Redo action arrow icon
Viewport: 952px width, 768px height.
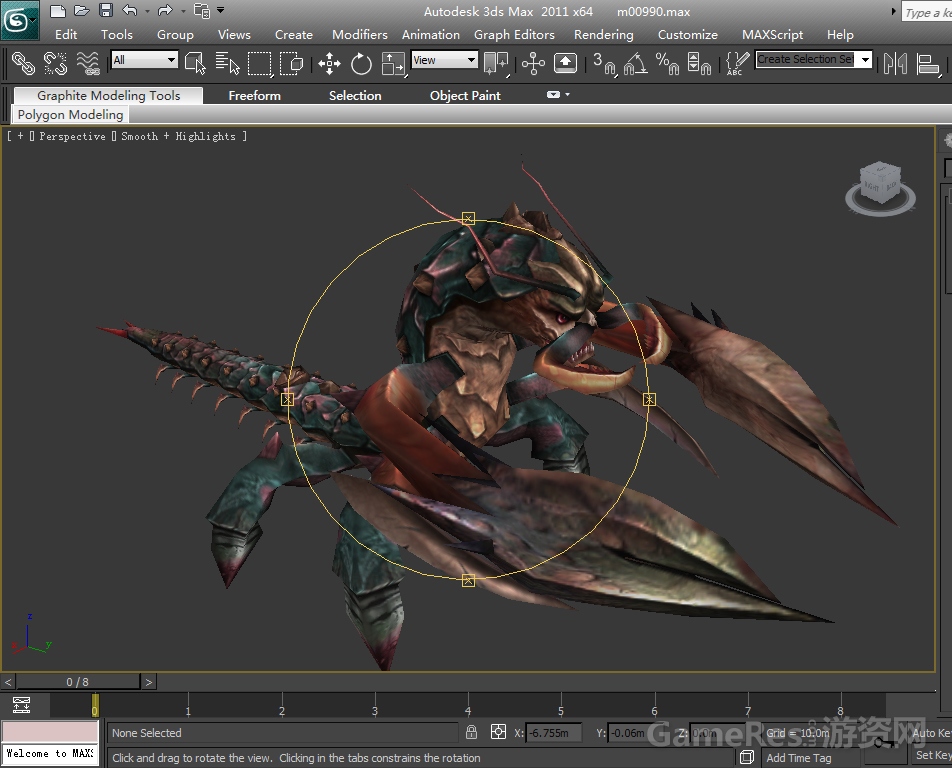pyautogui.click(x=165, y=10)
